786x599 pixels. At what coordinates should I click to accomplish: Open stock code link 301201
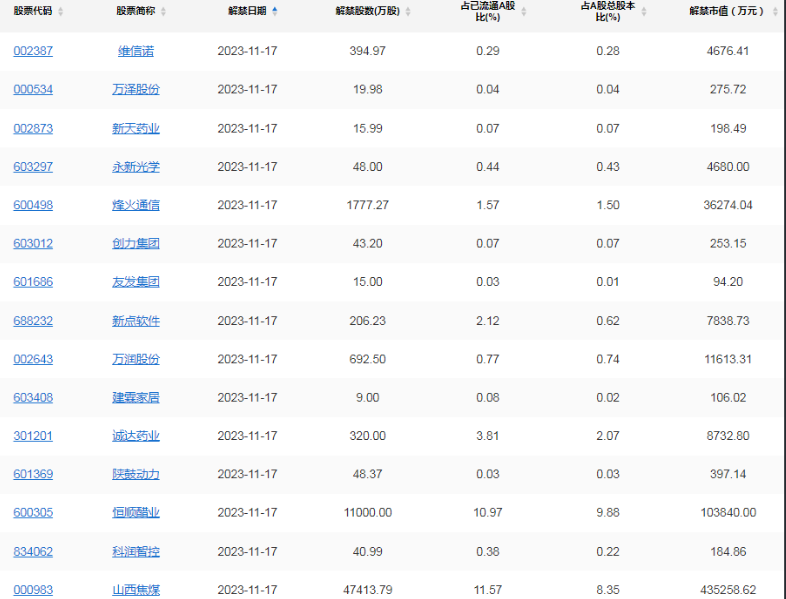point(33,436)
